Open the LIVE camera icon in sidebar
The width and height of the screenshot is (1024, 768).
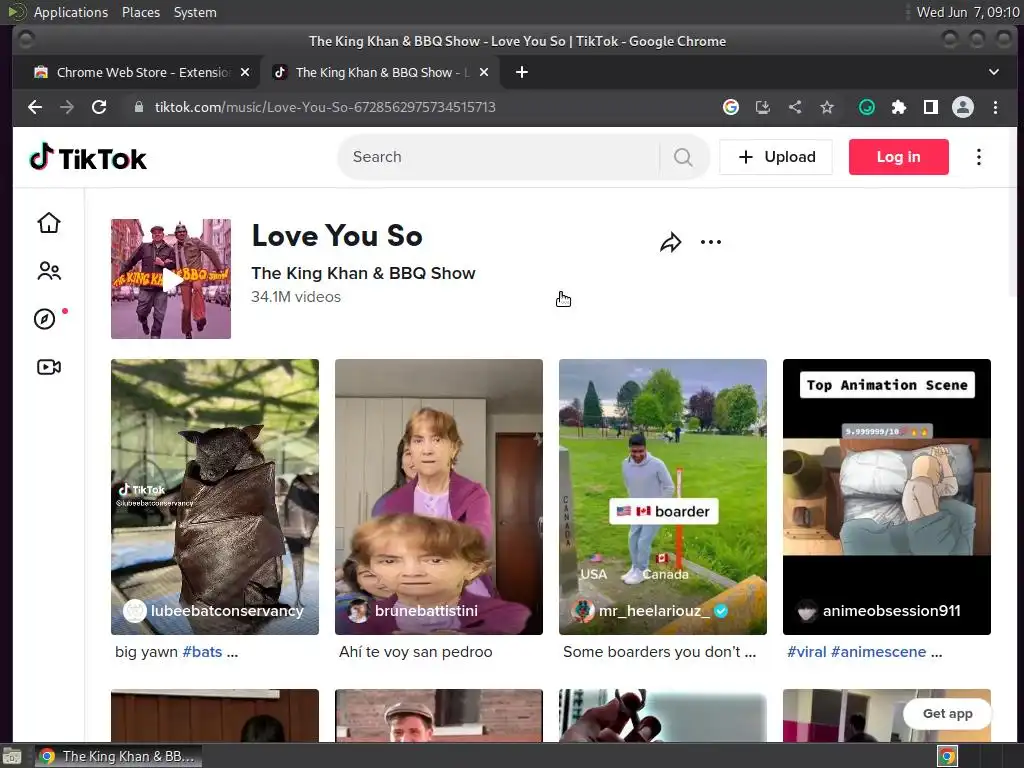pyautogui.click(x=49, y=367)
